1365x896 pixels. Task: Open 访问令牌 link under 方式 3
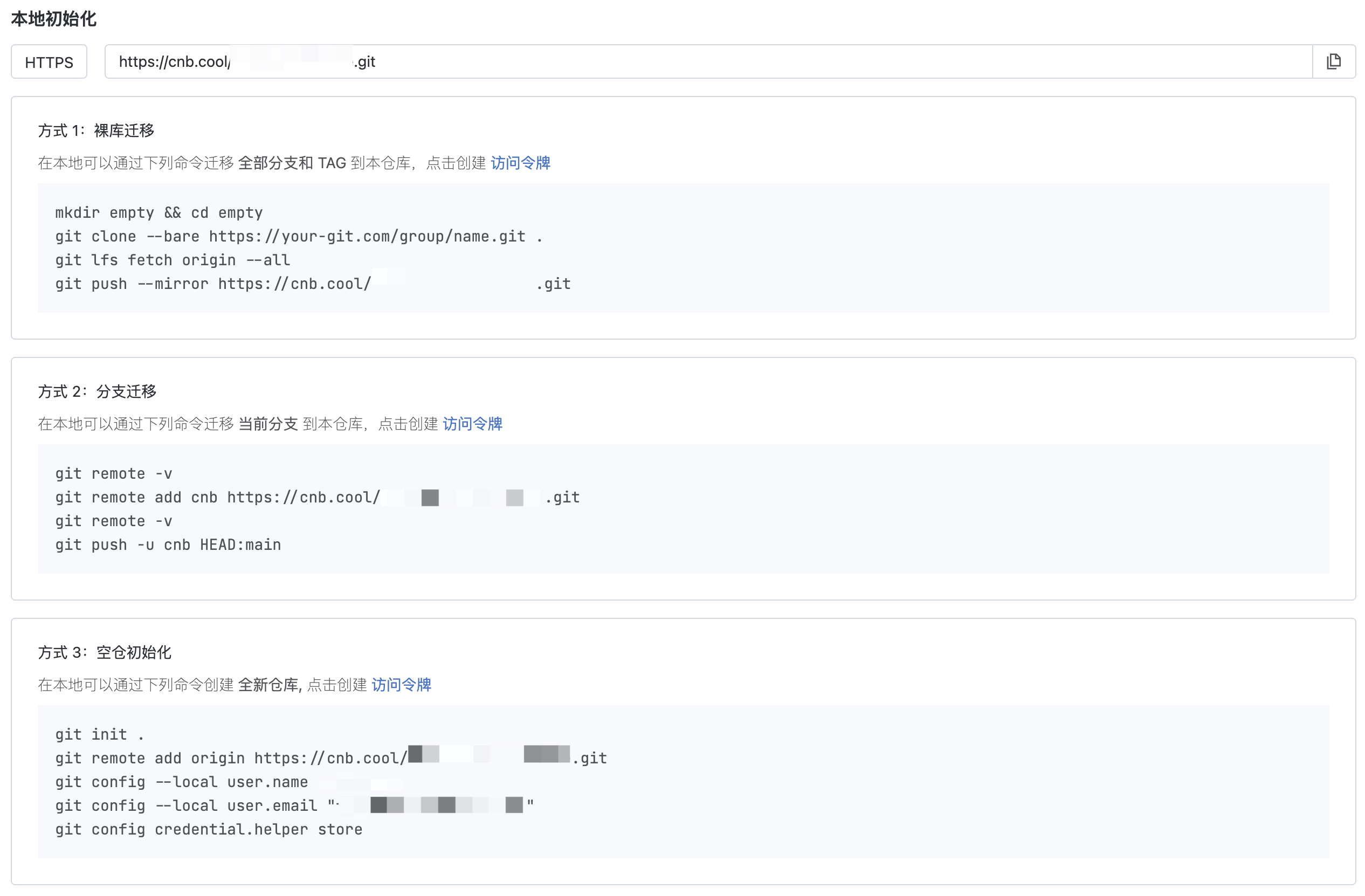(x=401, y=685)
